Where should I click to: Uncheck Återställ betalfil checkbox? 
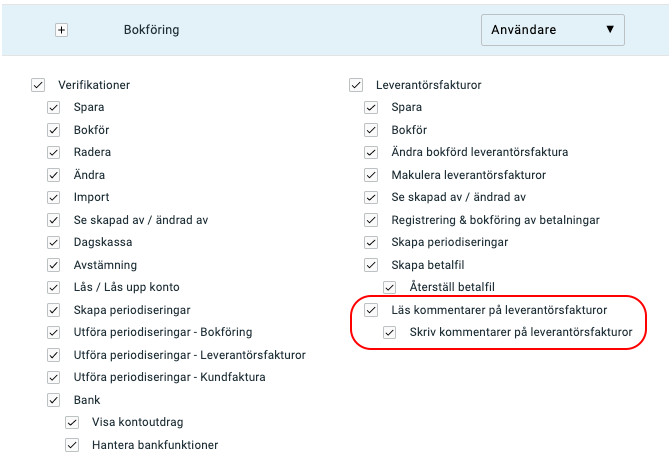click(x=390, y=287)
